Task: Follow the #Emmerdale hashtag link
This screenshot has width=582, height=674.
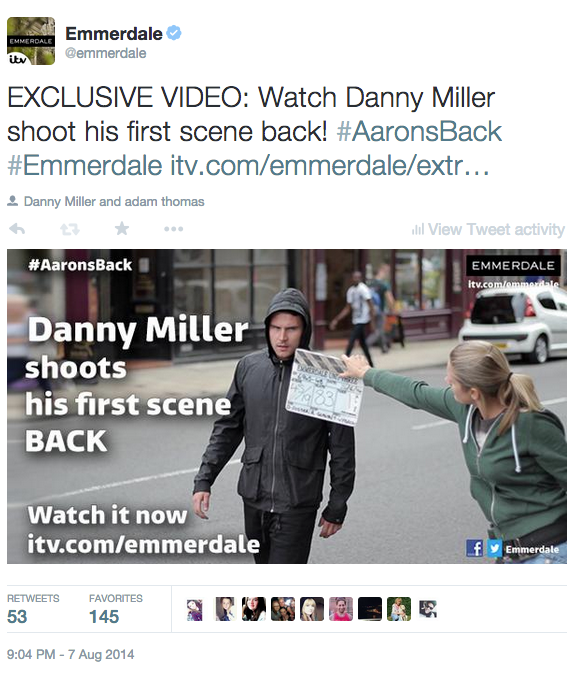Action: [85, 165]
